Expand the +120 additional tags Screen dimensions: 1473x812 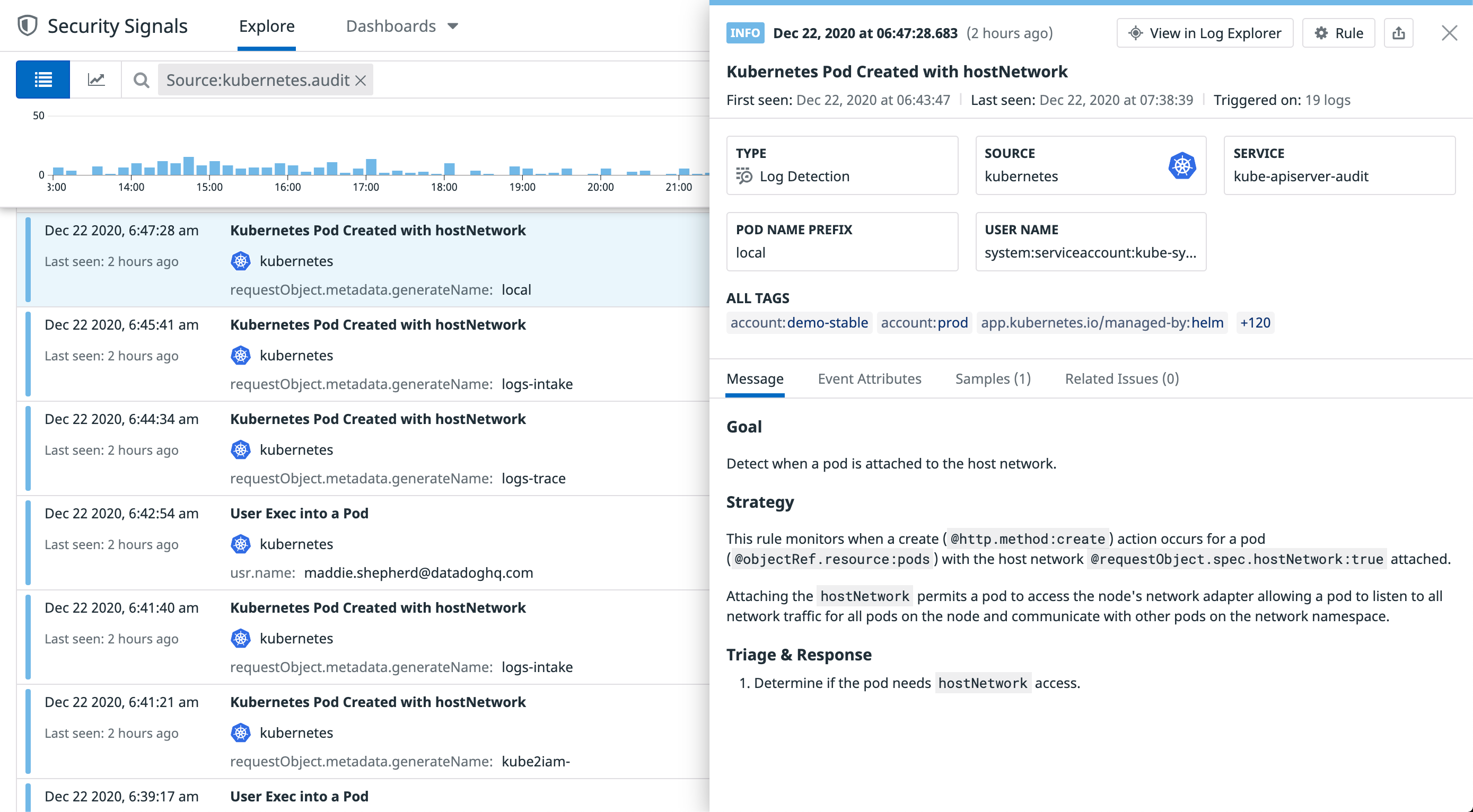[x=1255, y=323]
